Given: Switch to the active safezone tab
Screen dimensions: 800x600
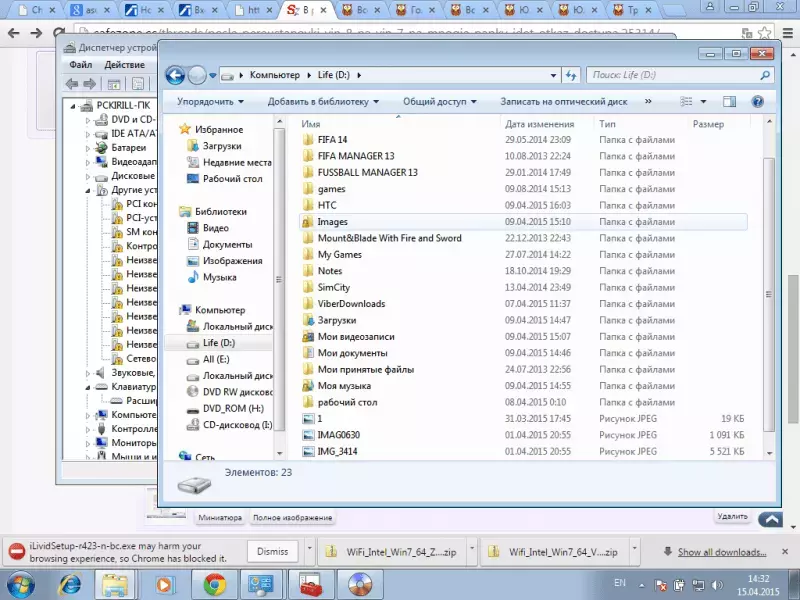Looking at the screenshot, I should coord(306,10).
